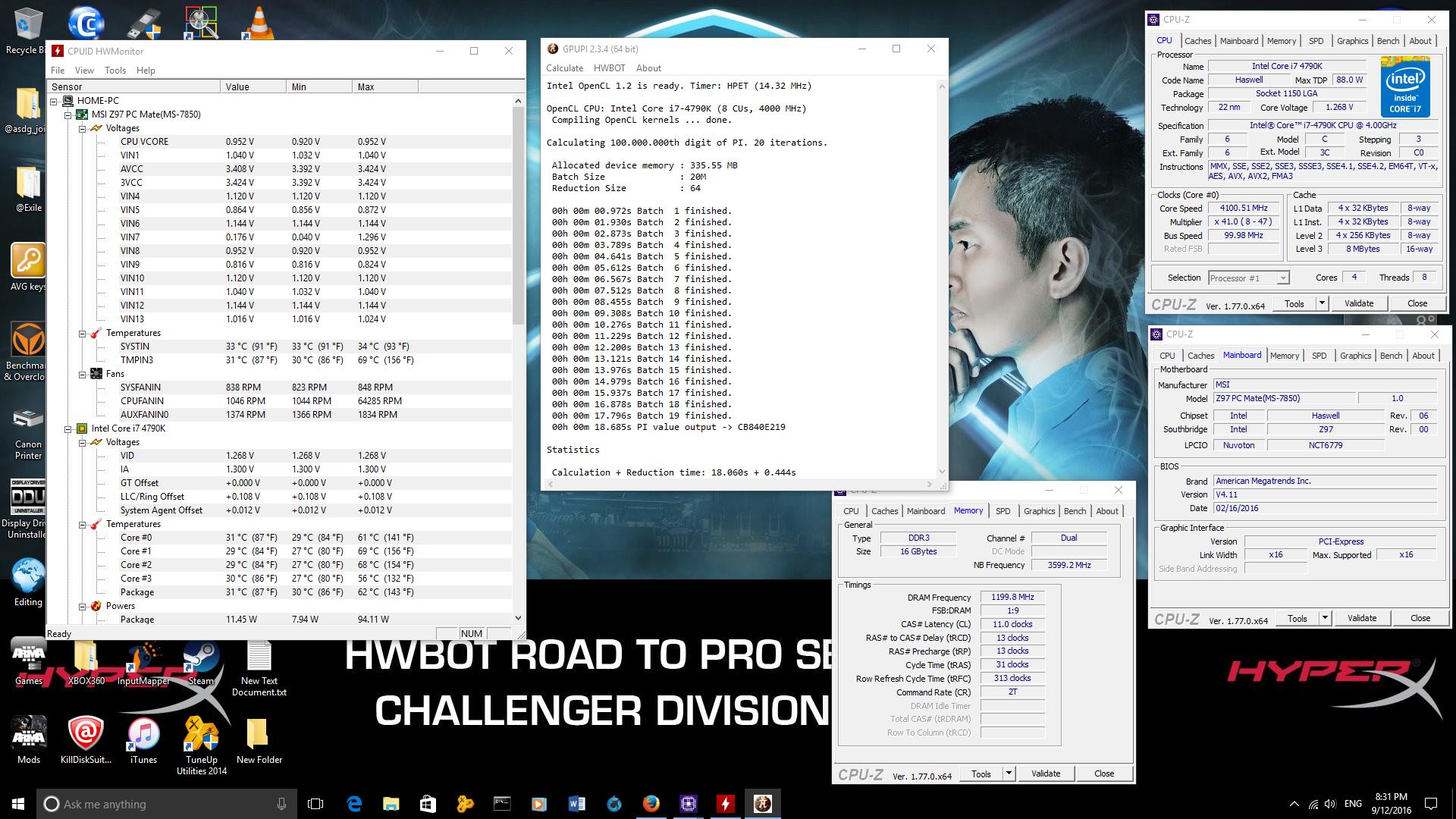The image size is (1456, 819).
Task: Switch to Graphics tab in CPU-Z Mainboard window
Action: (1355, 356)
